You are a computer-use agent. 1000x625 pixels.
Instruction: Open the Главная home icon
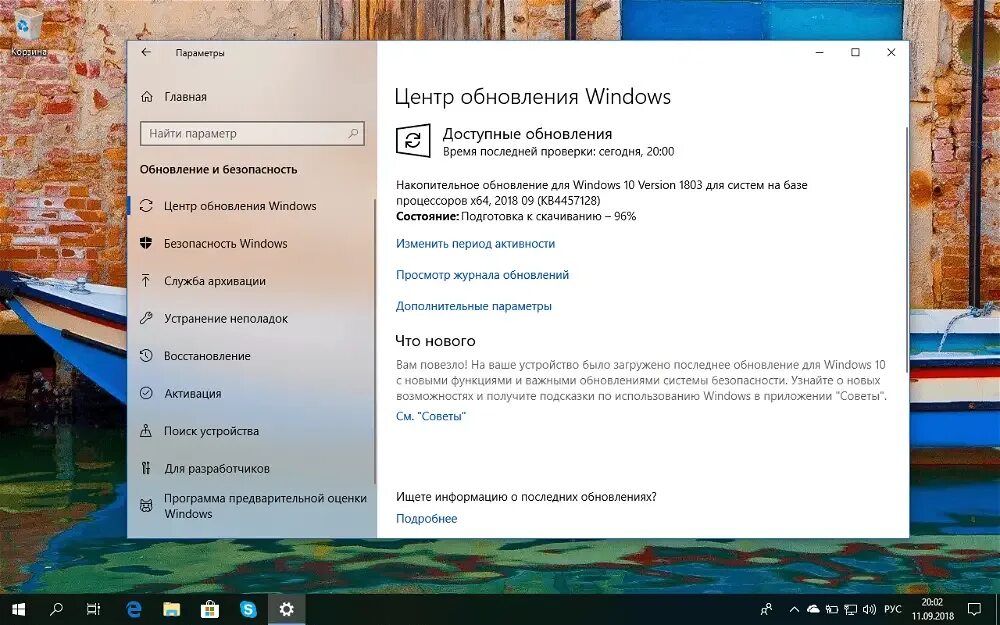(x=147, y=97)
